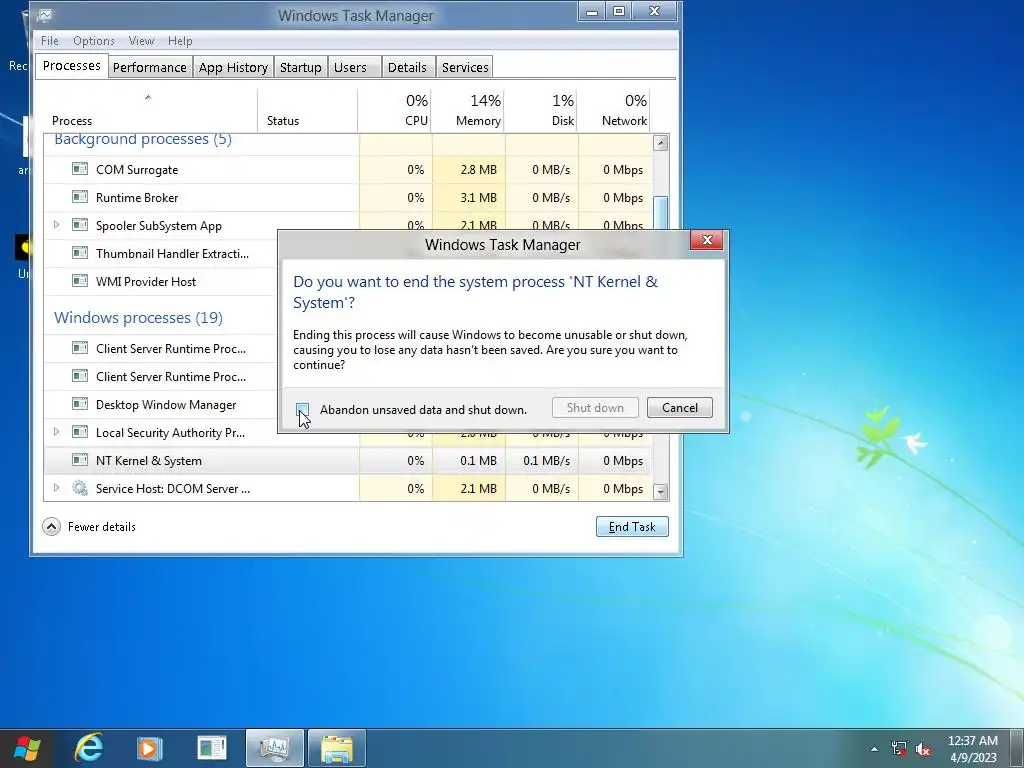Sort processes by Memory column
This screenshot has width=1024, height=768.
468,110
